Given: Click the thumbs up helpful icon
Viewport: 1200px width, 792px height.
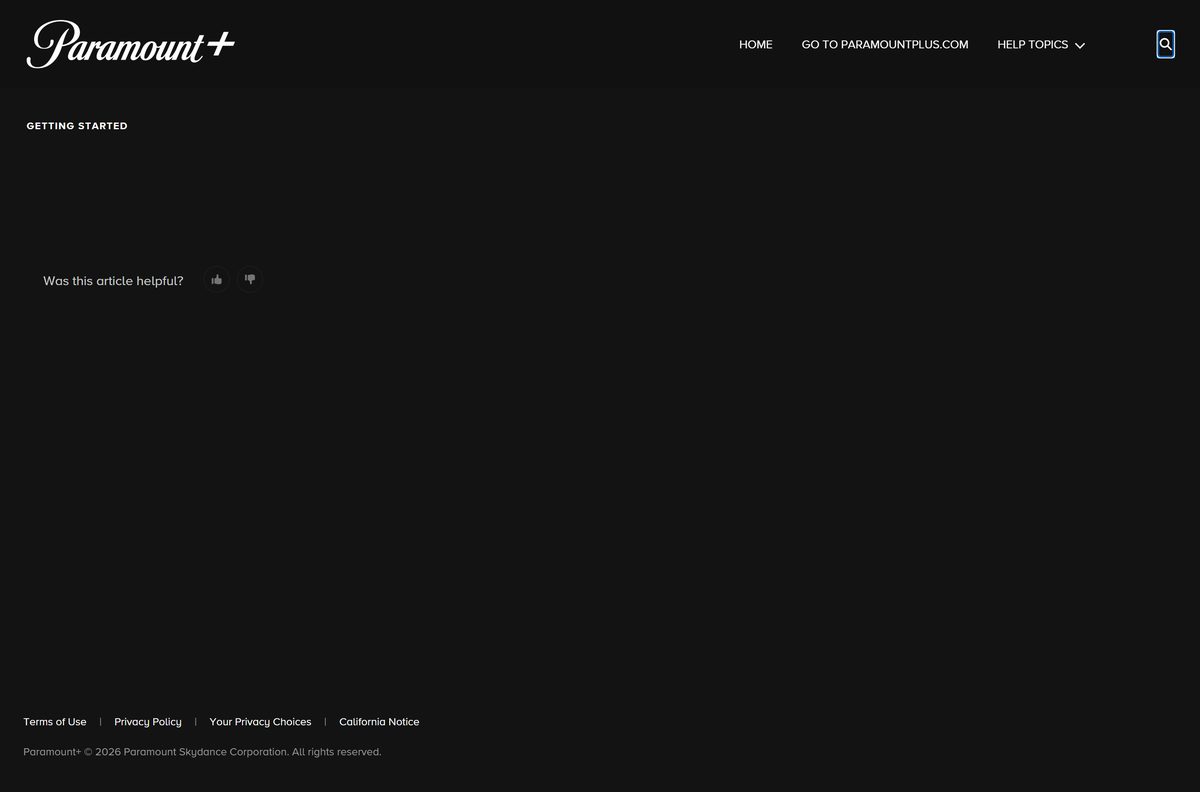Looking at the screenshot, I should pos(217,280).
